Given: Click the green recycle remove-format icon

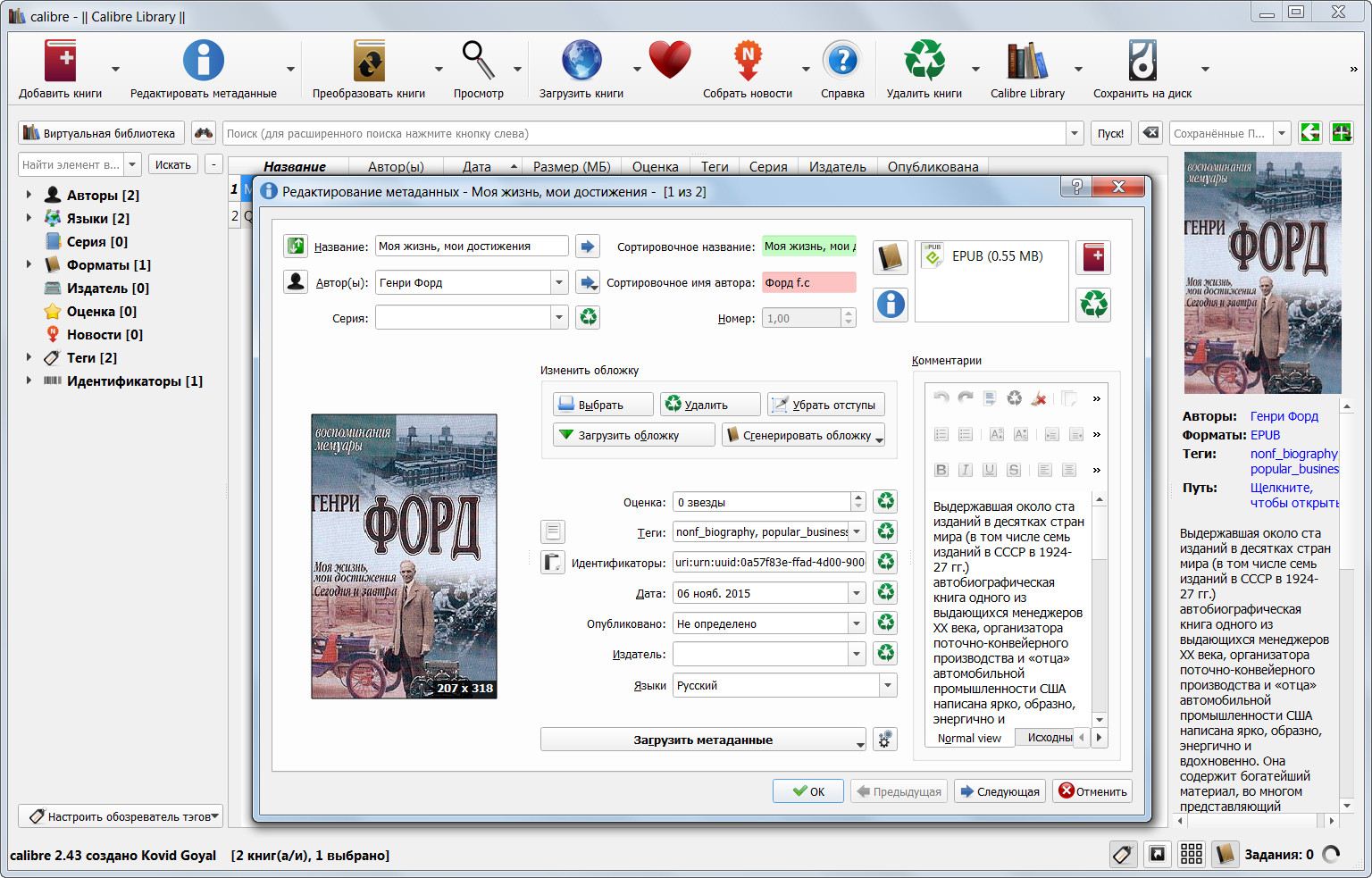Looking at the screenshot, I should tap(1093, 305).
